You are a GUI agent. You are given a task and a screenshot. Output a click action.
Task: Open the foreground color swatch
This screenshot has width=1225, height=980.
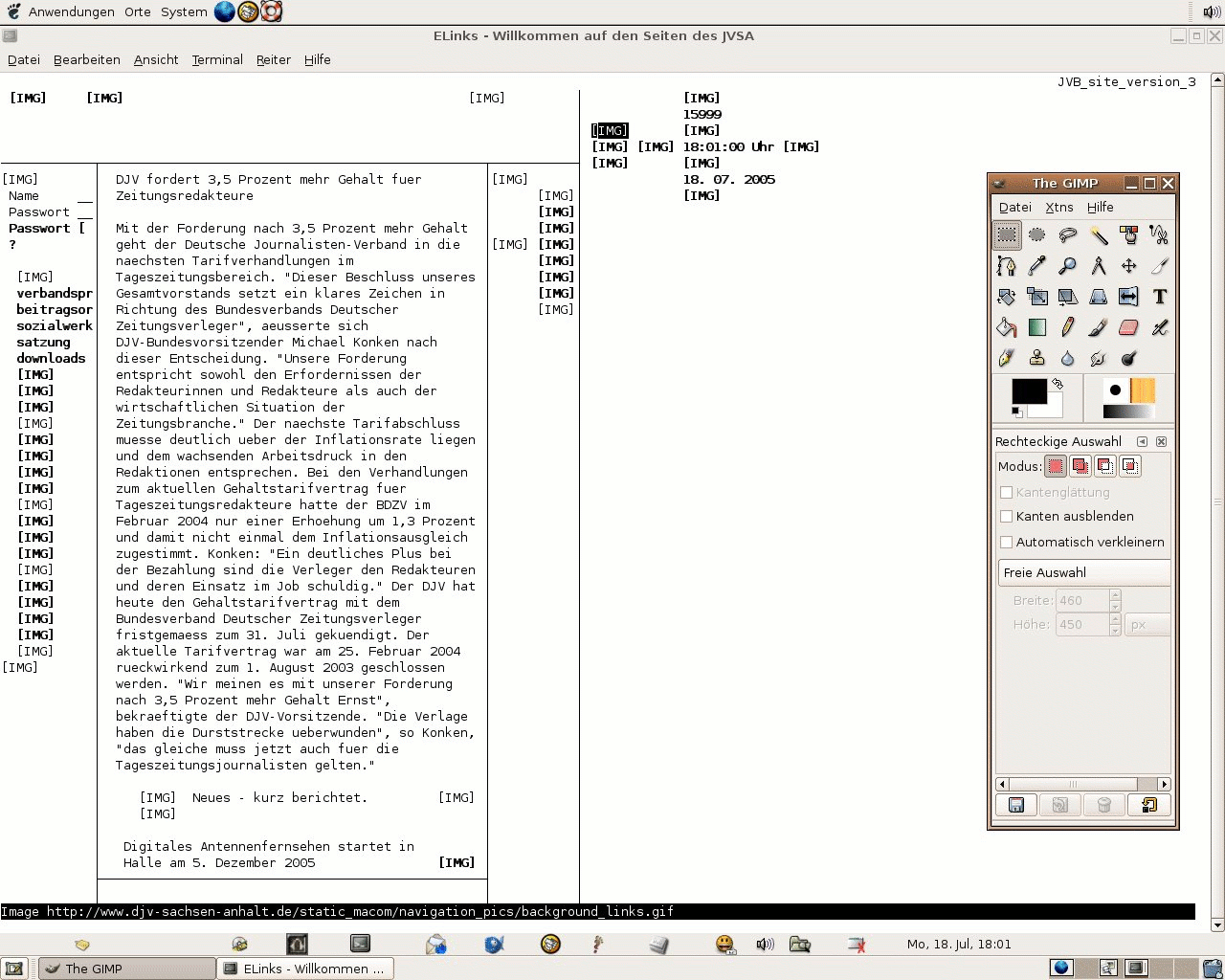coord(1029,391)
